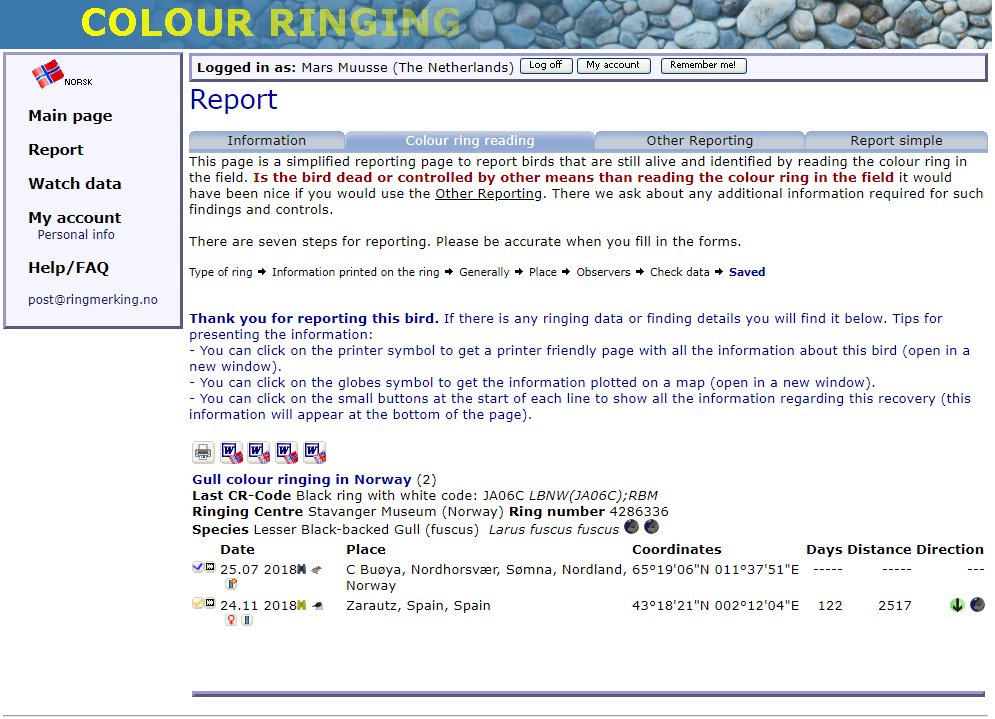Show details button next to 24.11 2018 checkmark

tap(210, 603)
